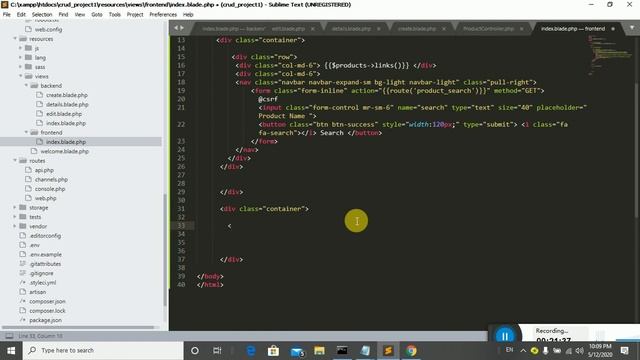Click the tab scroll left/right arrows

[179, 28]
